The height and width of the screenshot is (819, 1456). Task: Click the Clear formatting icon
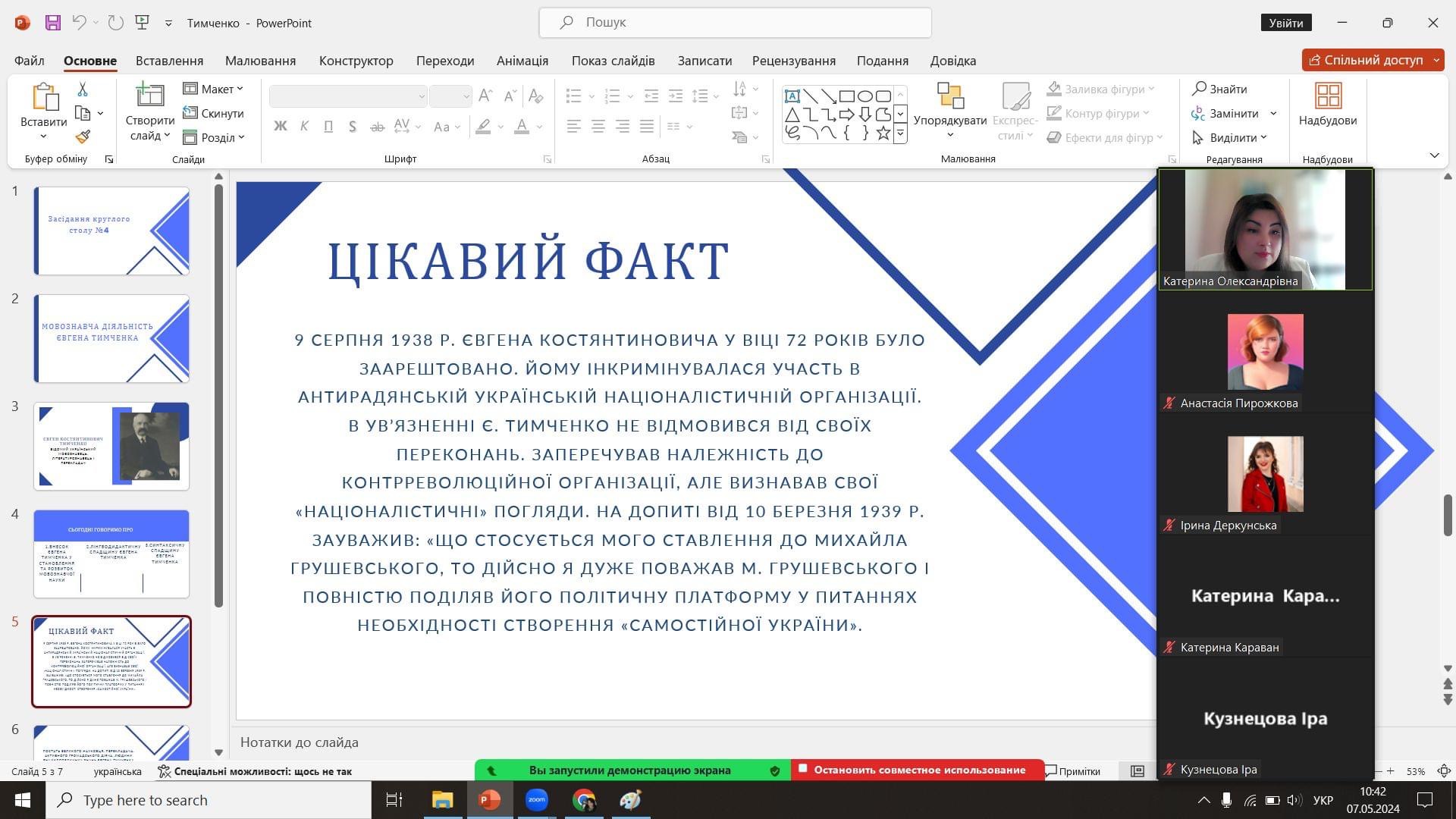point(535,96)
